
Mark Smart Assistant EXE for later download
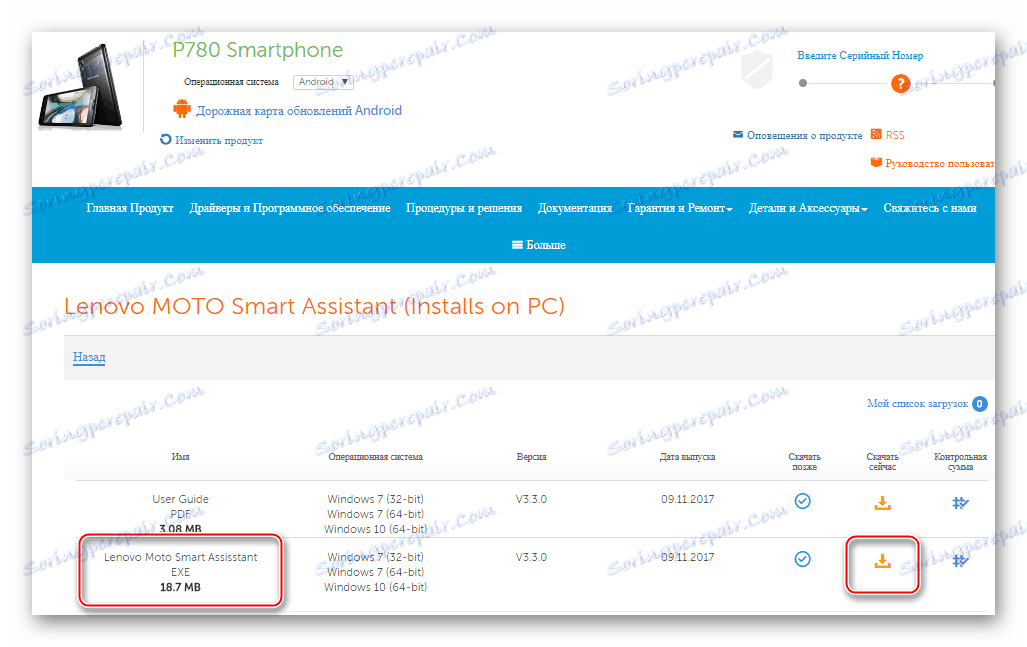pos(802,559)
